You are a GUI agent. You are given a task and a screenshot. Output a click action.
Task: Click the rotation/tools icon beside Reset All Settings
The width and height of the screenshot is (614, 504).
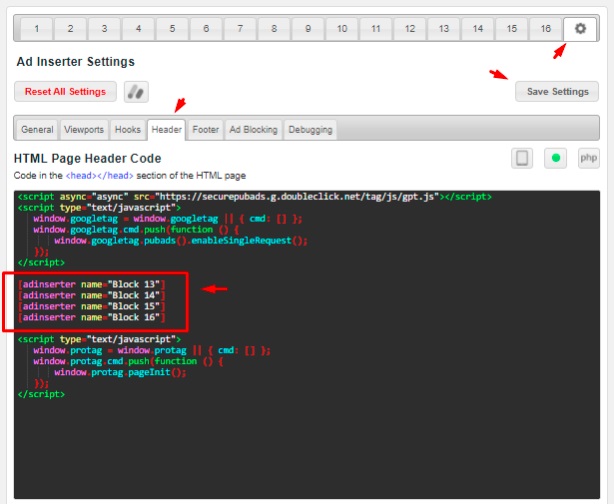point(136,92)
